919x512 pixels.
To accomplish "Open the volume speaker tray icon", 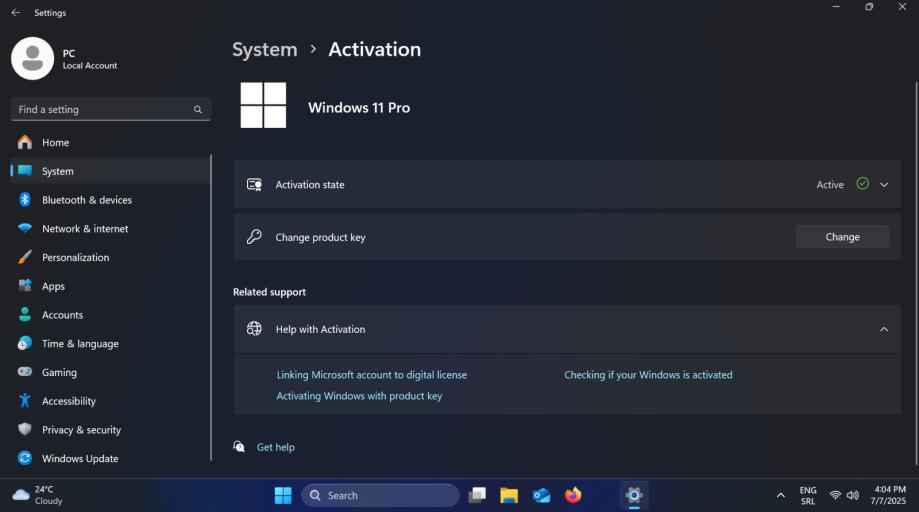I will click(853, 496).
